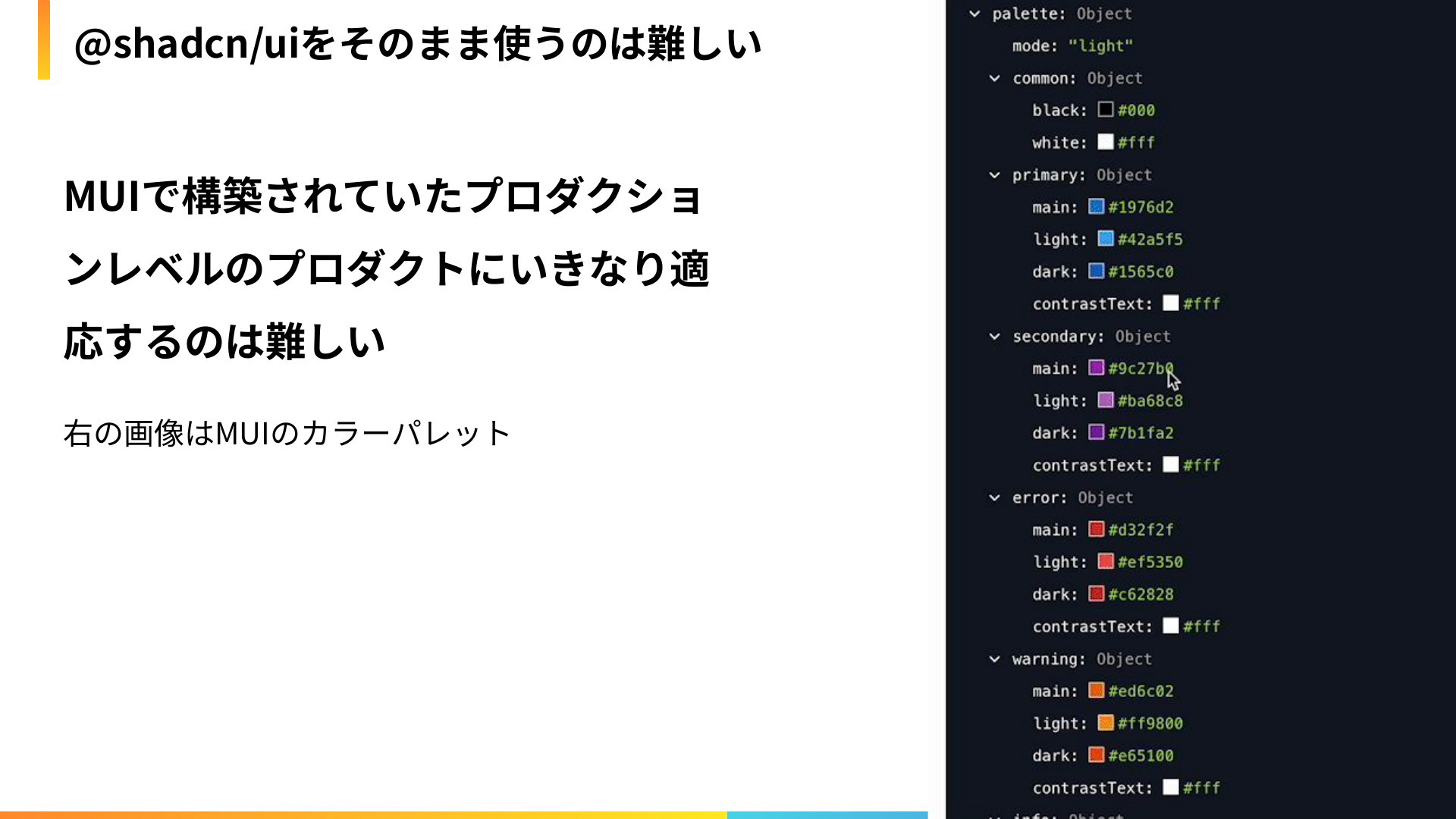
Task: Open secondary light #ba68c8 swatch
Action: tap(1106, 400)
